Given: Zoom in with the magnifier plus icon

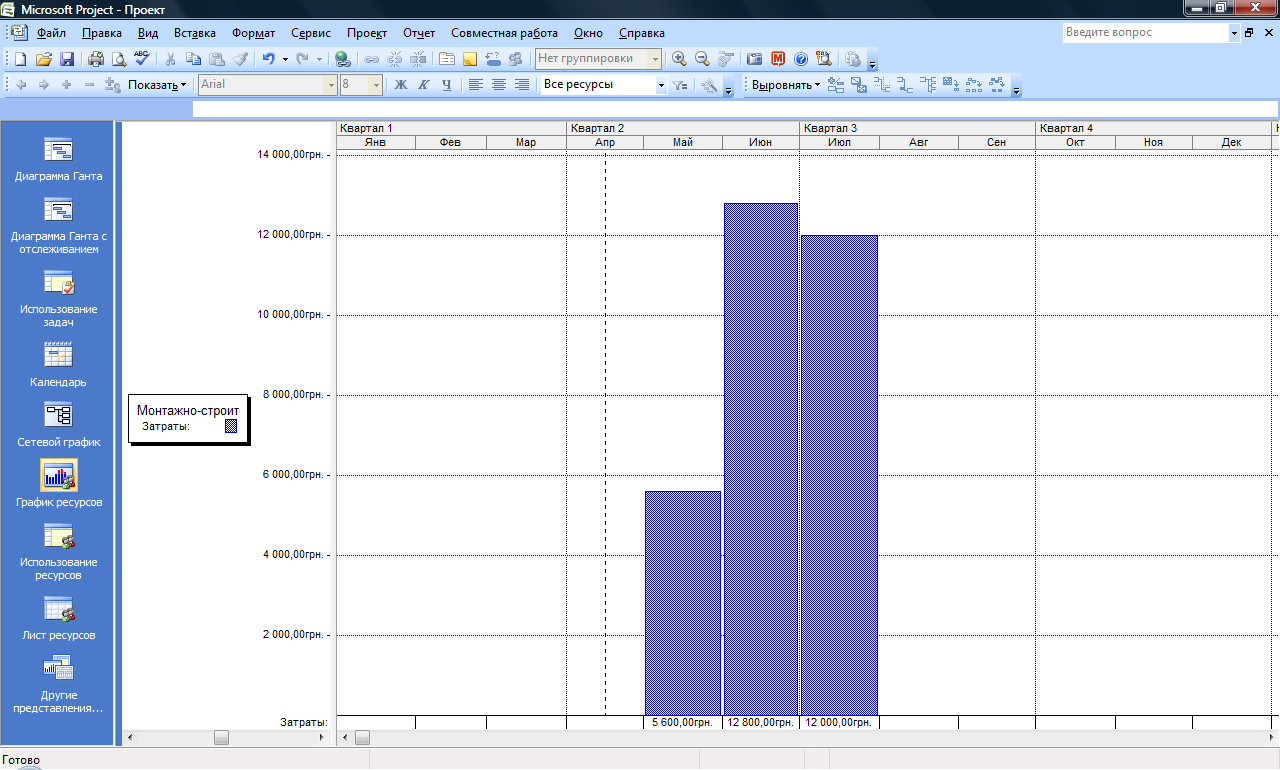Looking at the screenshot, I should pos(680,59).
